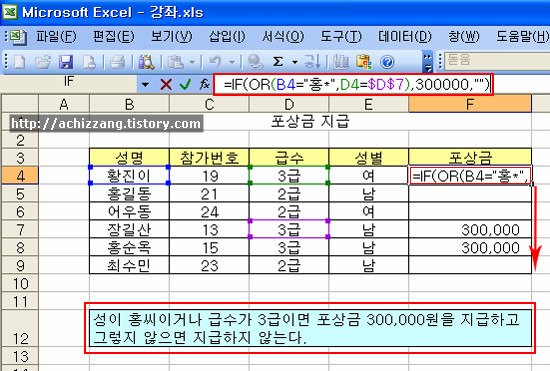Select column B header
Image resolution: width=550 pixels, height=371 pixels.
(x=129, y=104)
